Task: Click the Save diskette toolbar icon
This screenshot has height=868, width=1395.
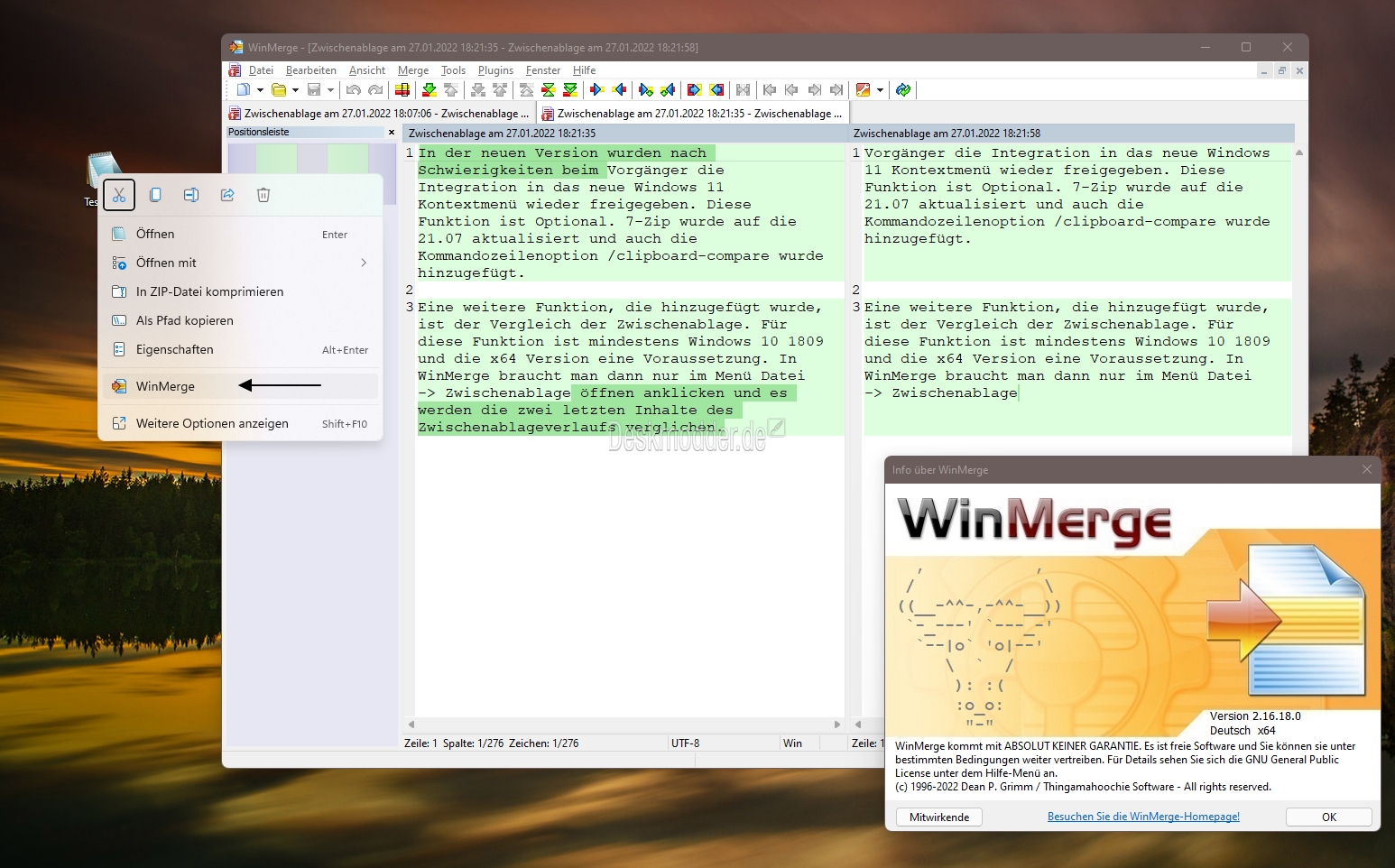Action: coord(314,89)
